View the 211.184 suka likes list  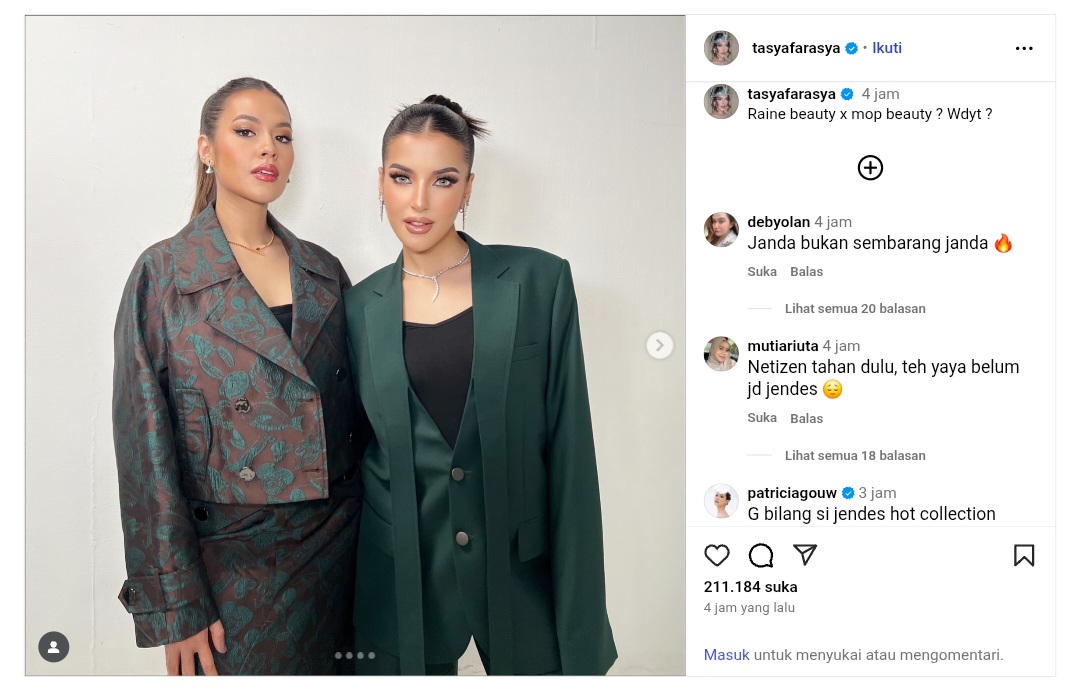750,587
